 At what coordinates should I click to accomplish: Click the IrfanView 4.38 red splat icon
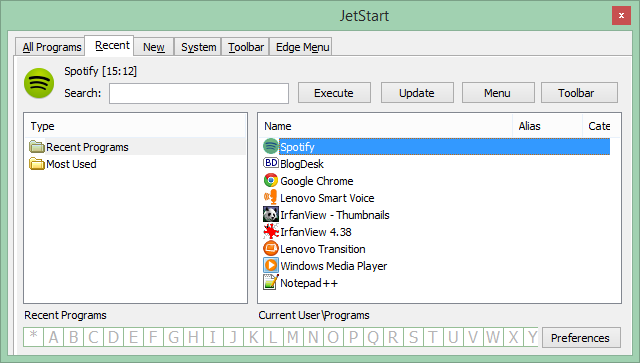(x=270, y=232)
